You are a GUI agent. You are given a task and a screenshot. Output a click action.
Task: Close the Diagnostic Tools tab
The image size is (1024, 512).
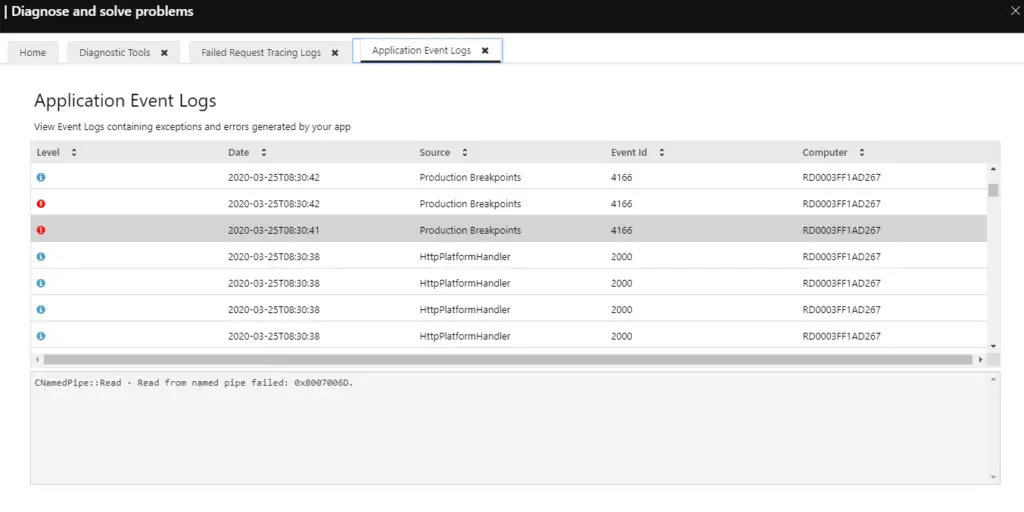[164, 52]
